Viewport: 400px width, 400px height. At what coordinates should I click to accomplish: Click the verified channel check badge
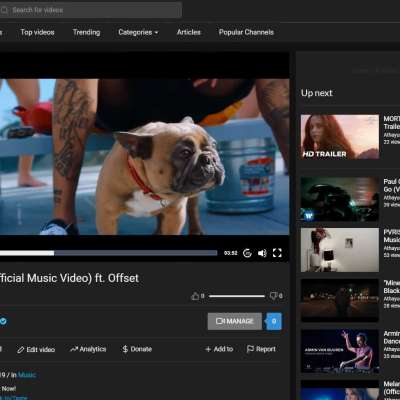click(3, 321)
